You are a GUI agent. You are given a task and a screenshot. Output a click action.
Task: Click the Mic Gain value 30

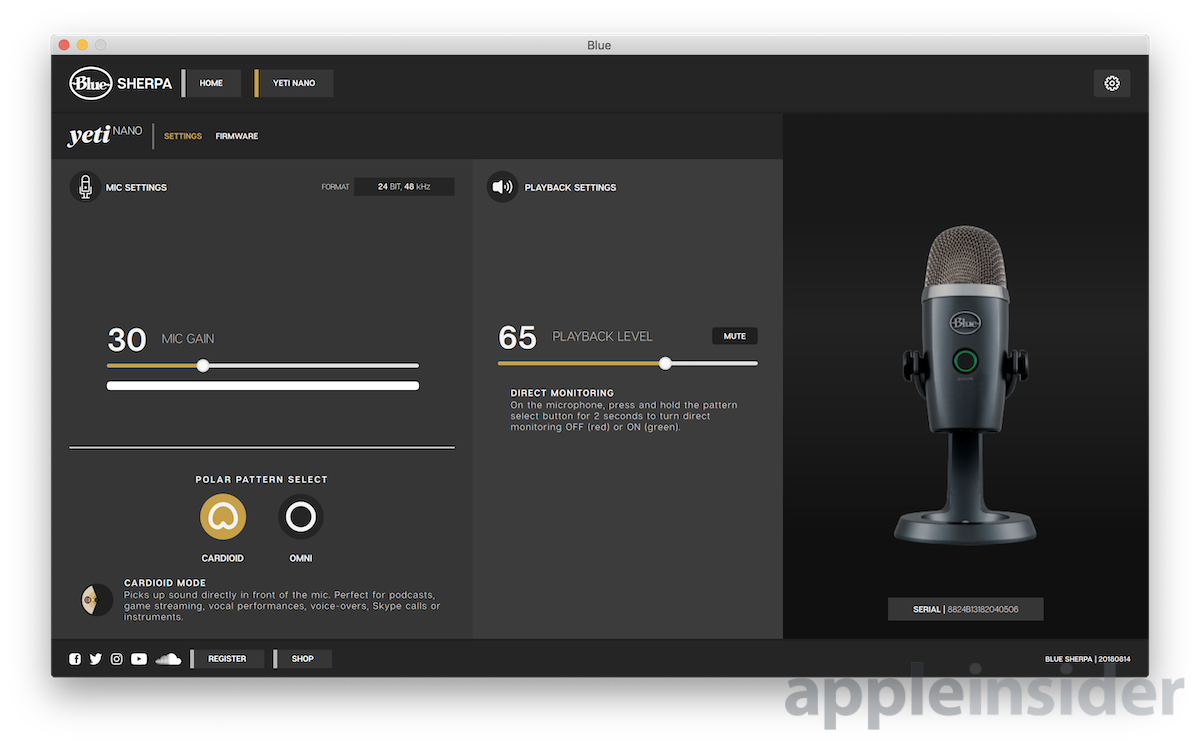(127, 340)
